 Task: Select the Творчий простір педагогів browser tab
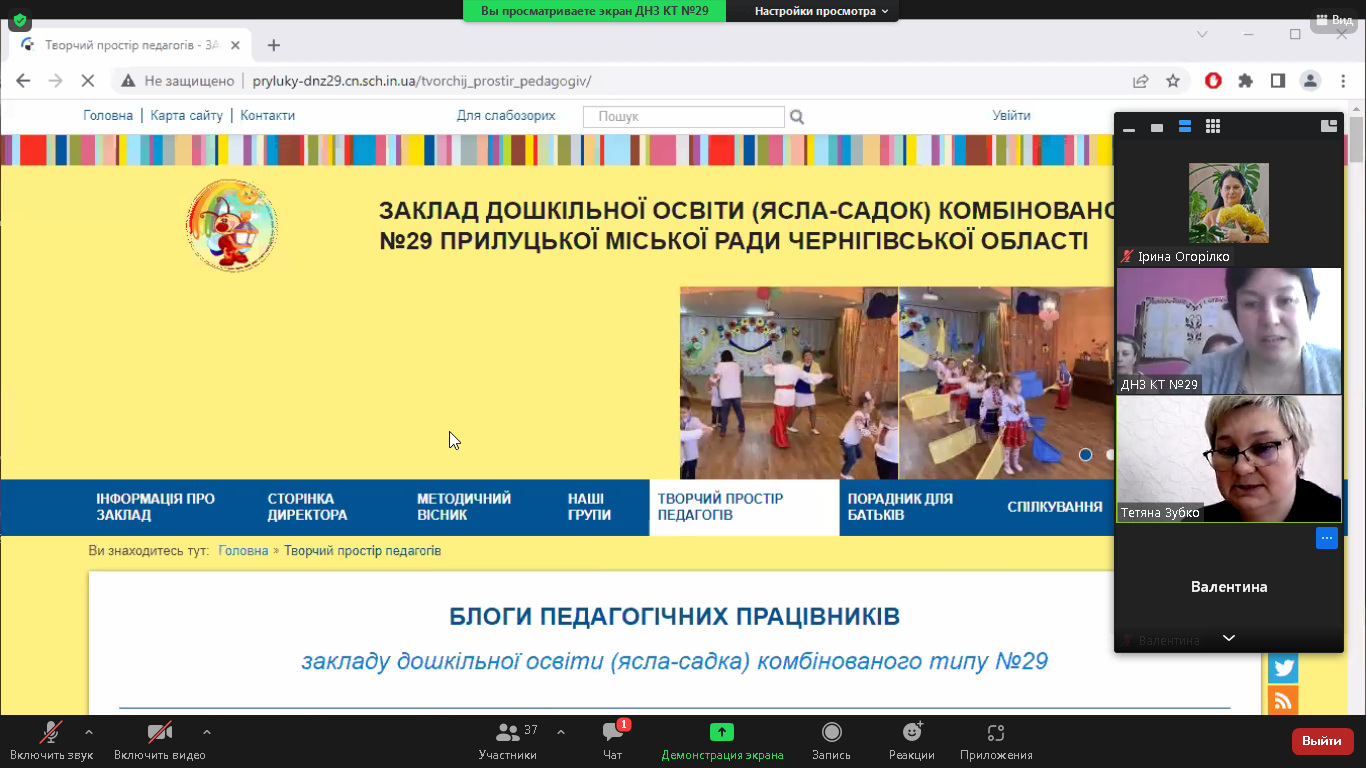(130, 45)
